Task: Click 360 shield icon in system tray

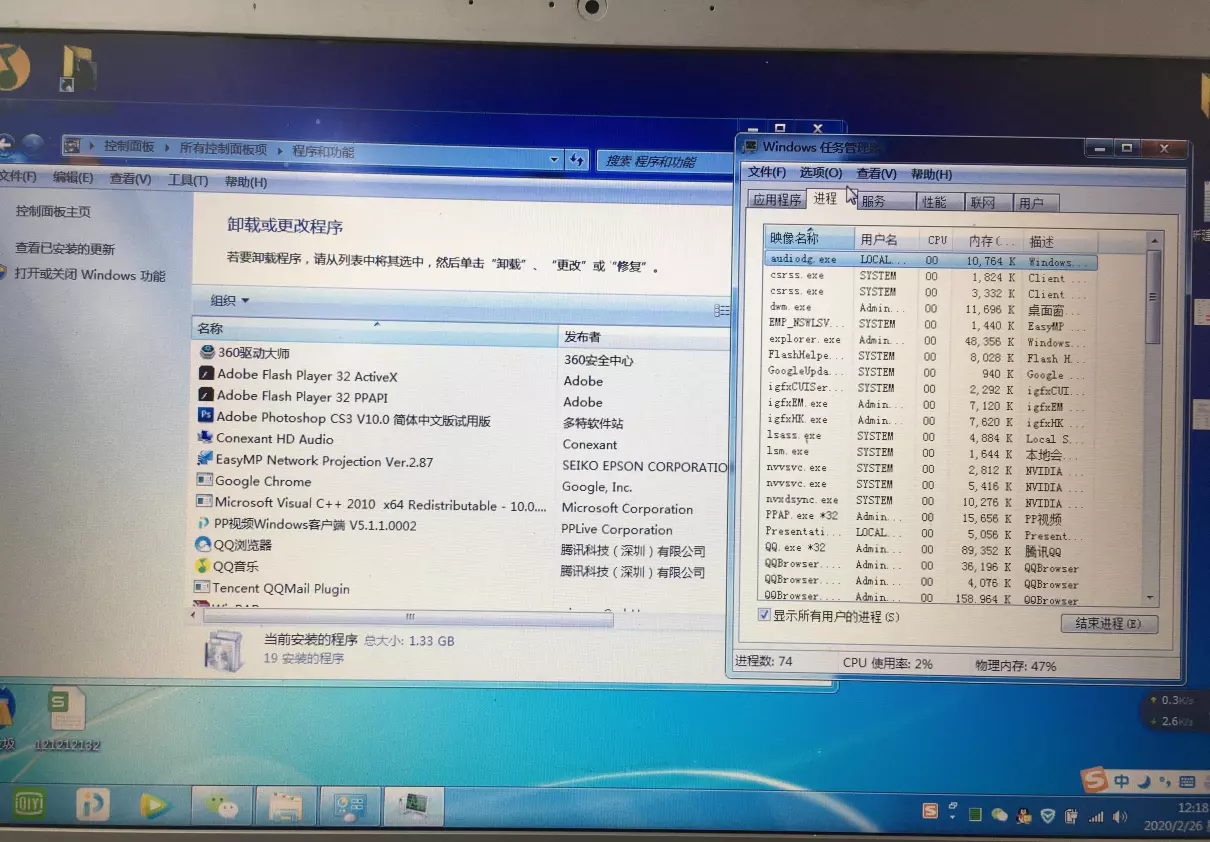Action: pyautogui.click(x=1048, y=815)
